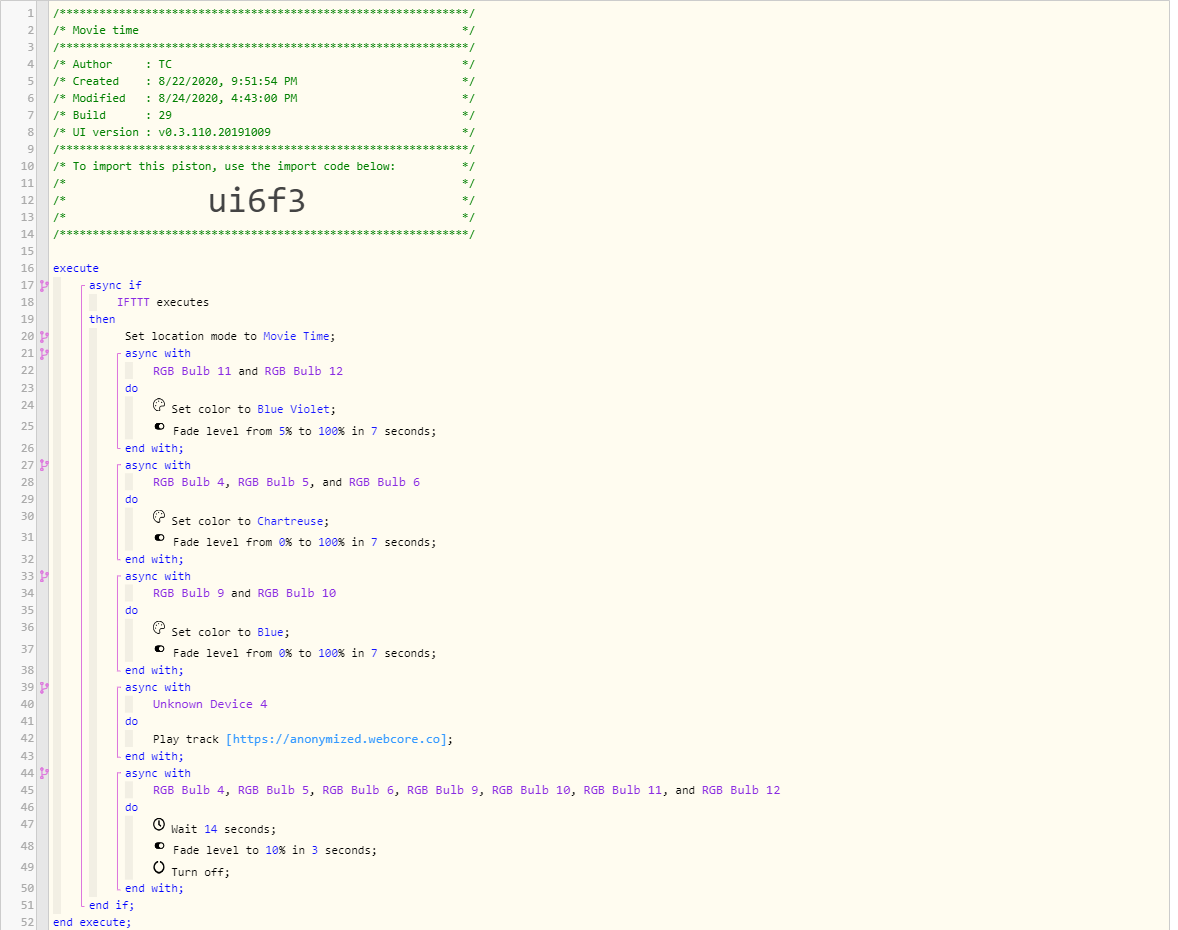Click the Author : TC comment line
Image resolution: width=1178 pixels, height=930 pixels.
click(263, 65)
